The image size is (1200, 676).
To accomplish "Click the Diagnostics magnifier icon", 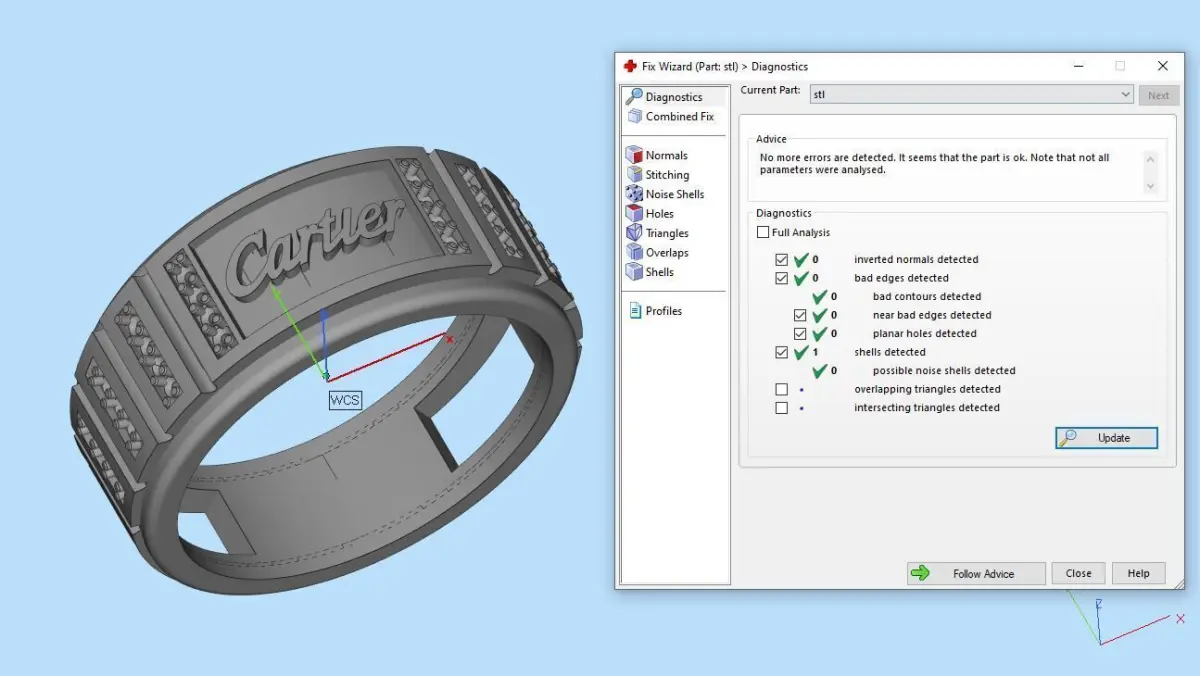I will coord(633,97).
